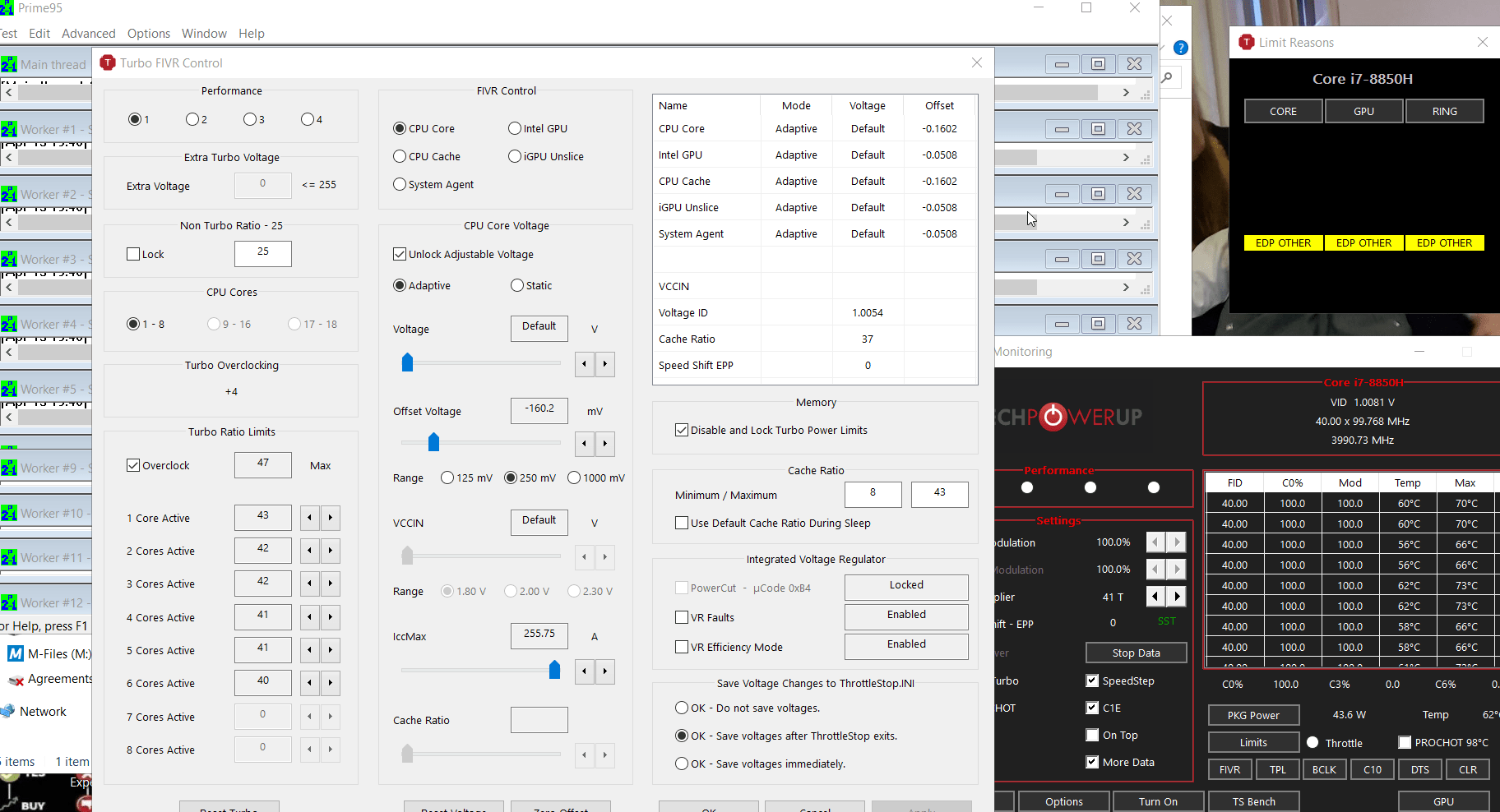Select Performance profile 2 radio button
1500x812 pixels.
click(192, 119)
